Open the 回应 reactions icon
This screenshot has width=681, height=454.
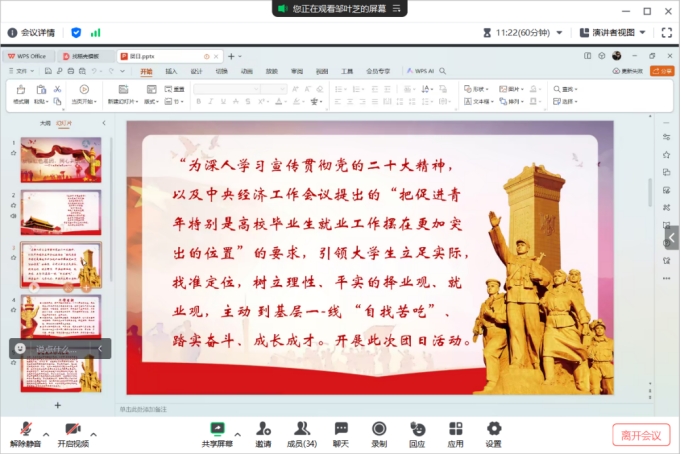tap(417, 431)
